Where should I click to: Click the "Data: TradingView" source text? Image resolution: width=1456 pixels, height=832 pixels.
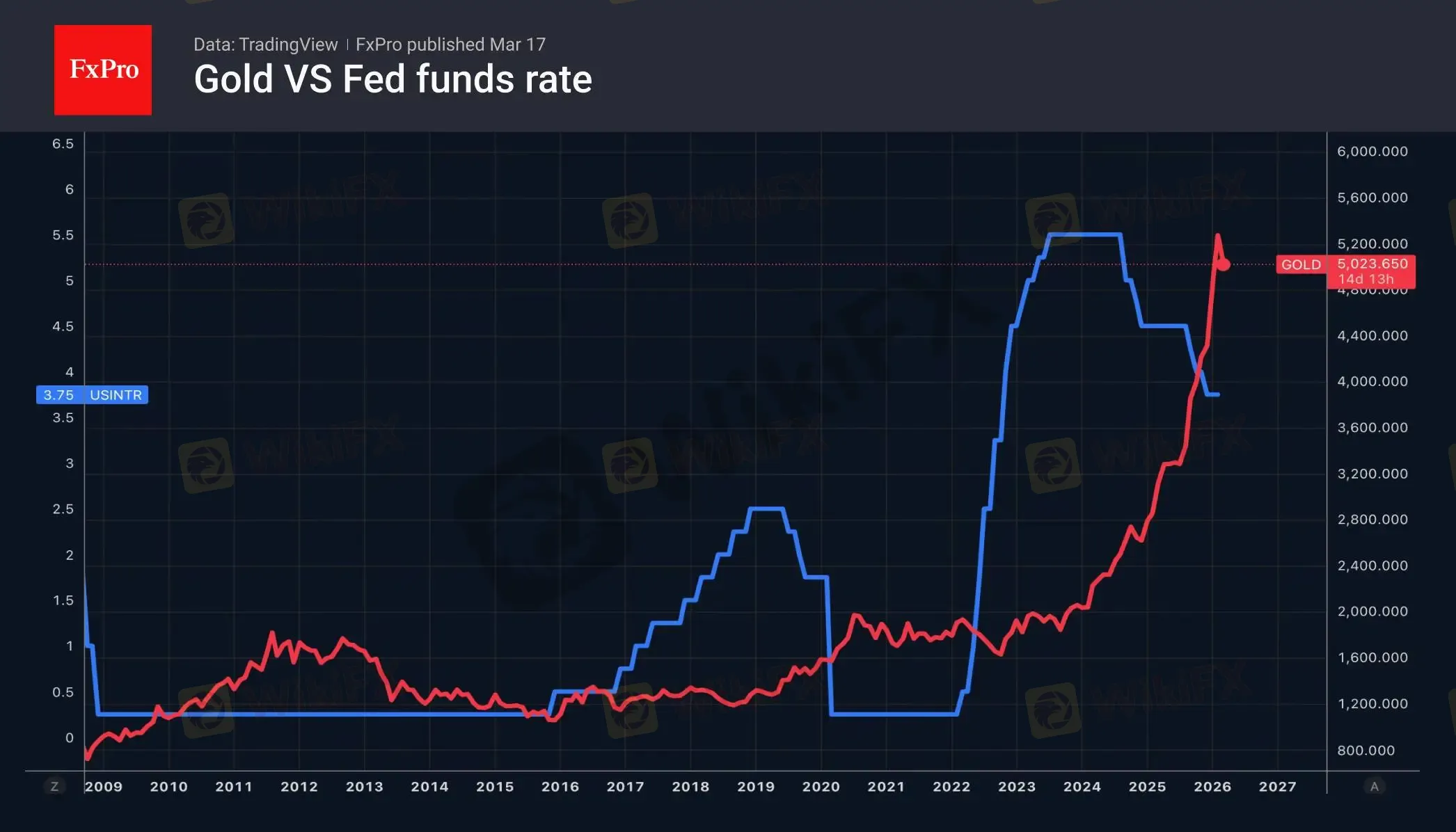point(265,45)
